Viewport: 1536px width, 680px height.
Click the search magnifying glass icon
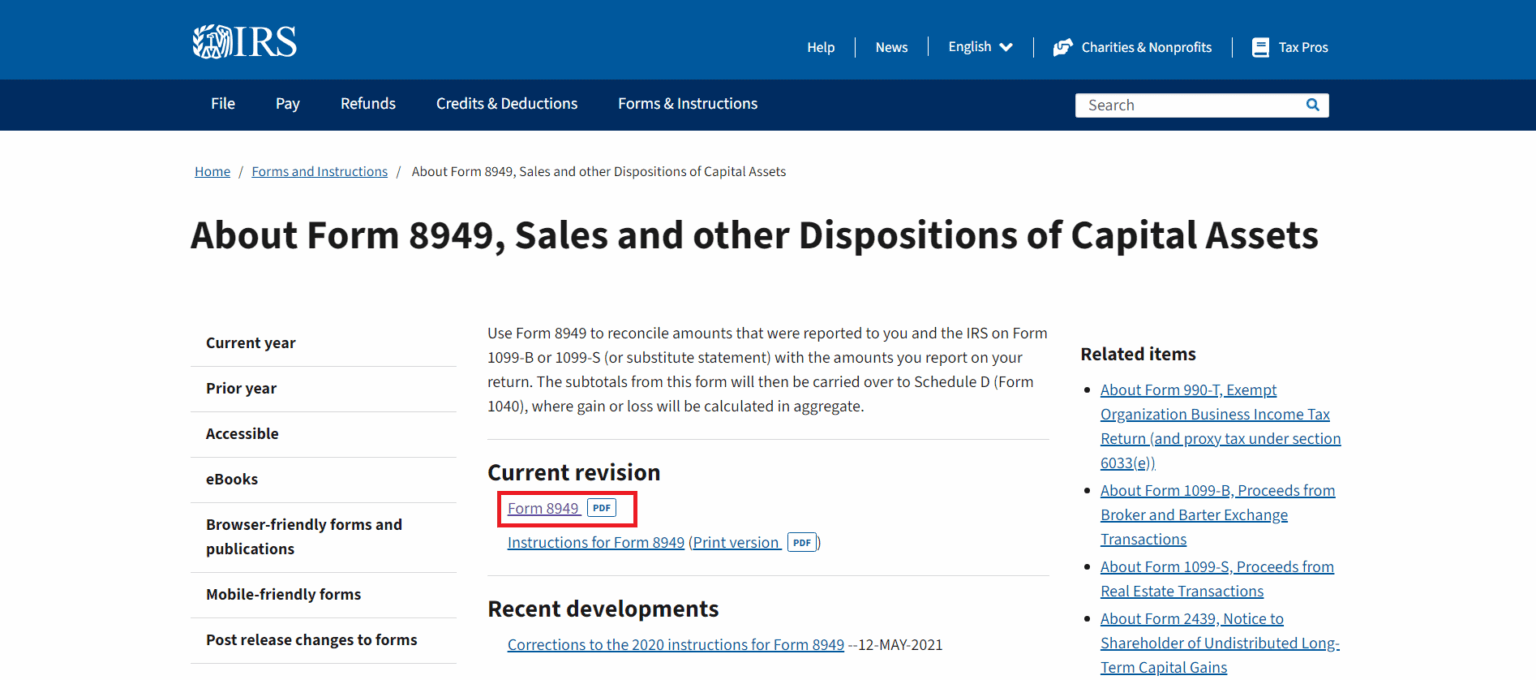1312,105
